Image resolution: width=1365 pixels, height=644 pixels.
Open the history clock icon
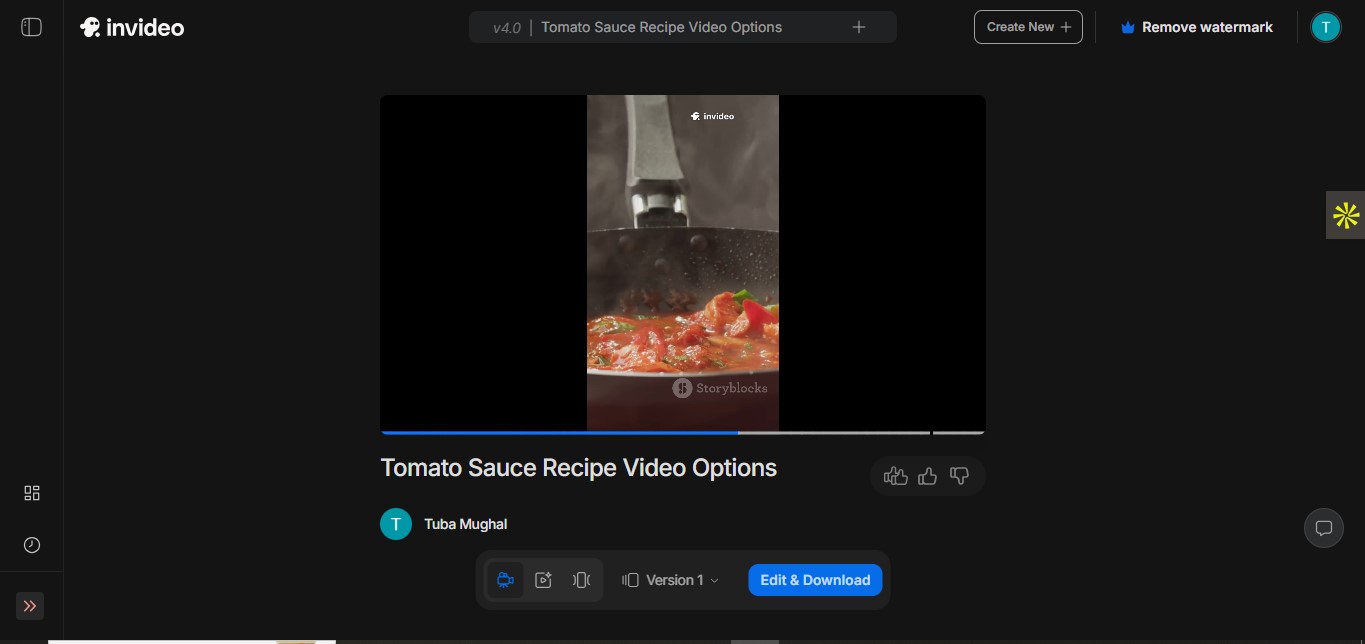click(x=32, y=545)
